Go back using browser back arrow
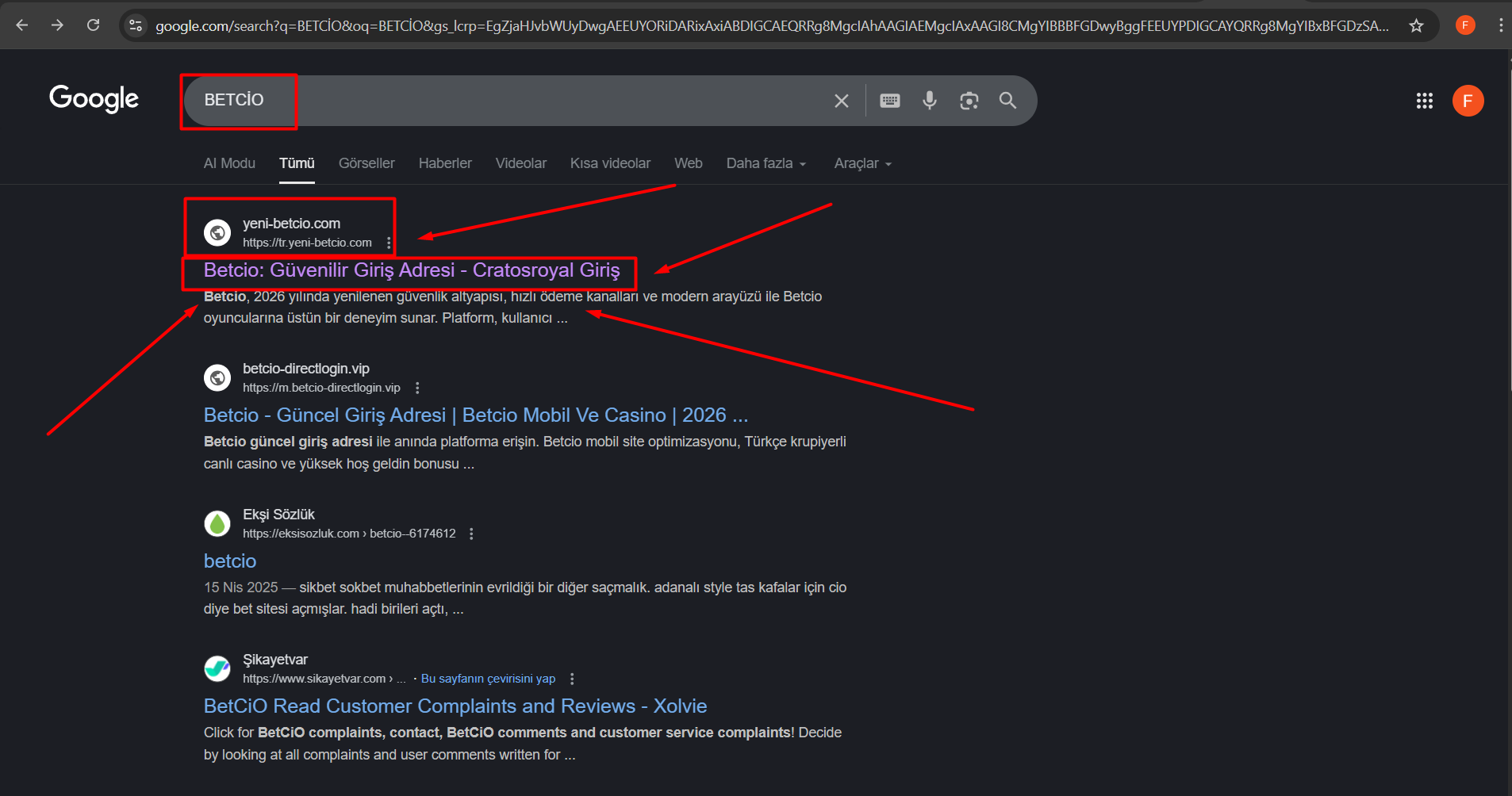This screenshot has width=1512, height=796. pos(22,25)
